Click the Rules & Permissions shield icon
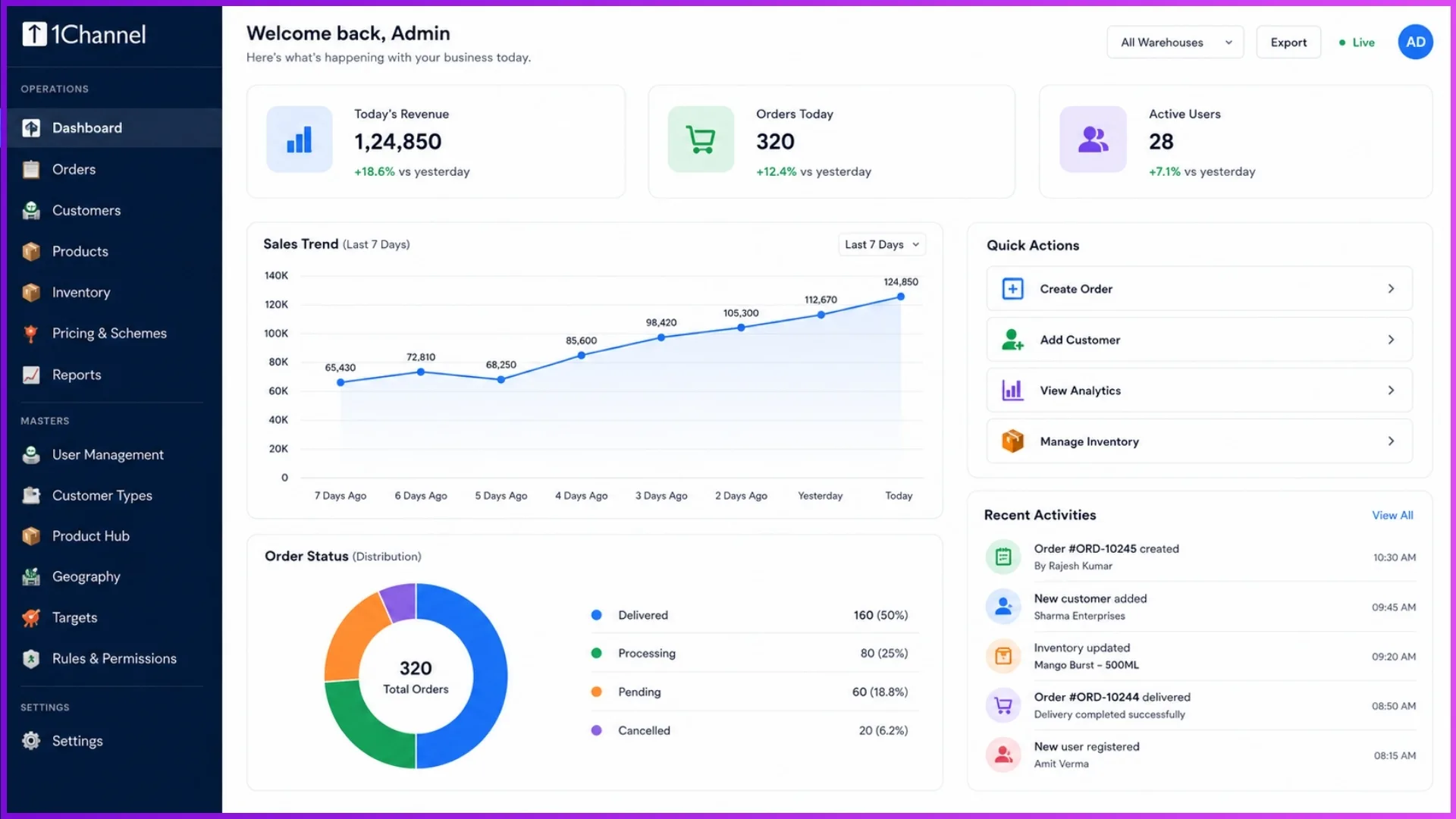1456x819 pixels. coord(31,659)
